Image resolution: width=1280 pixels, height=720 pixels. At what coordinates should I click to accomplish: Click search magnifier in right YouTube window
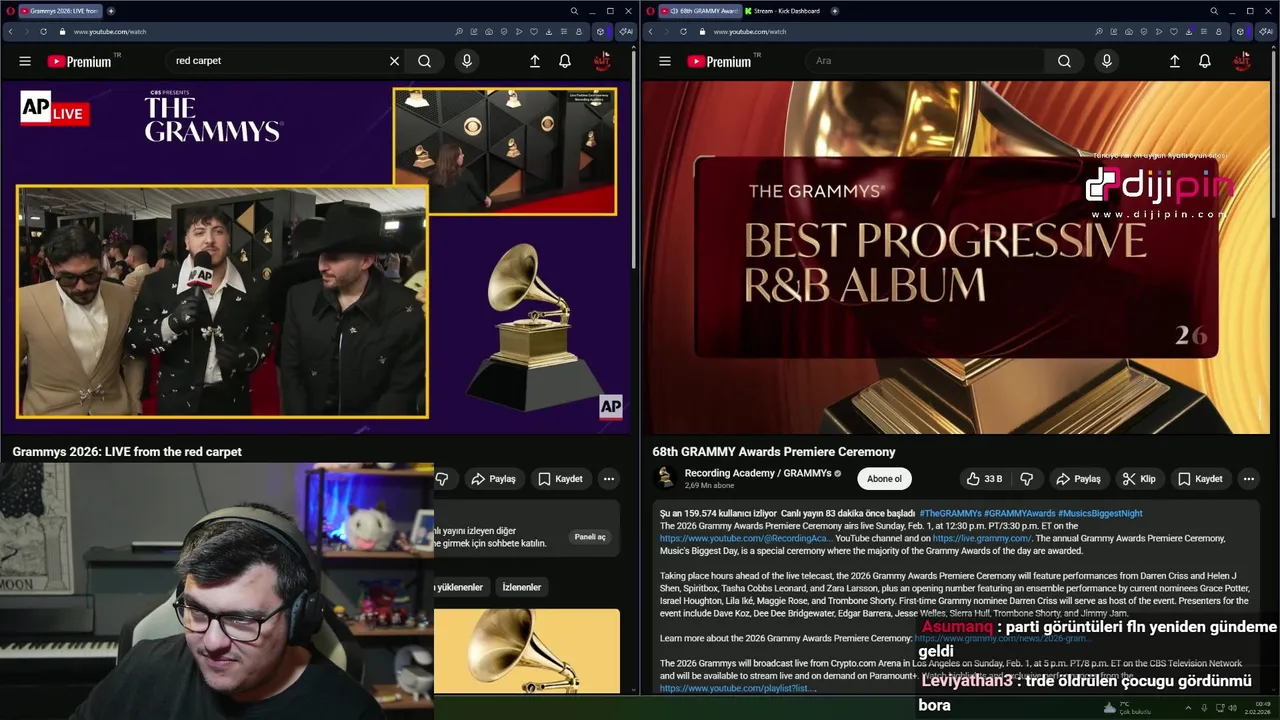(x=1064, y=61)
